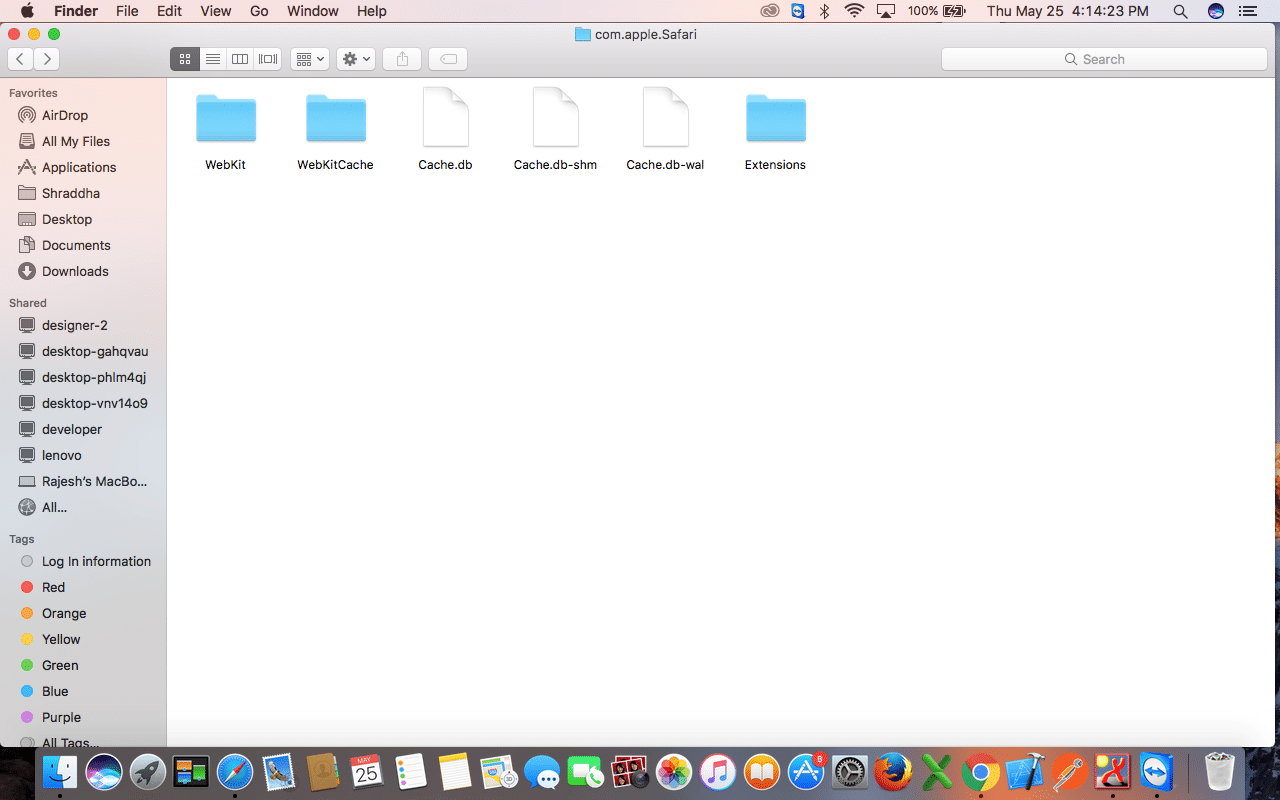The image size is (1280, 800).
Task: Open System Preferences from the Dock
Action: [850, 772]
